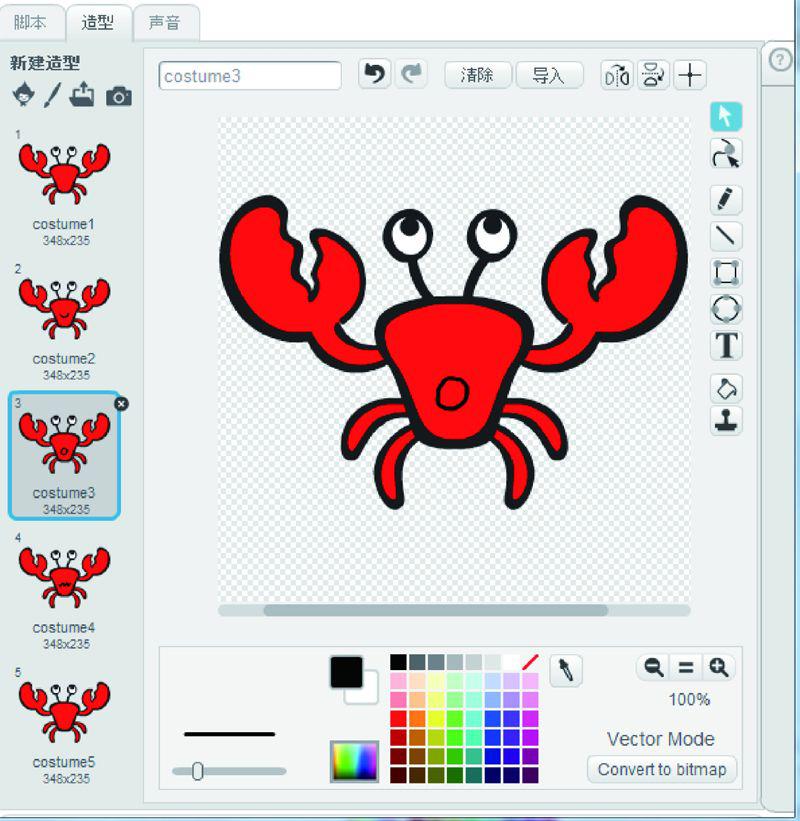Viewport: 800px width, 821px height.
Task: Select the Pencil drawing tool
Action: pyautogui.click(x=726, y=199)
